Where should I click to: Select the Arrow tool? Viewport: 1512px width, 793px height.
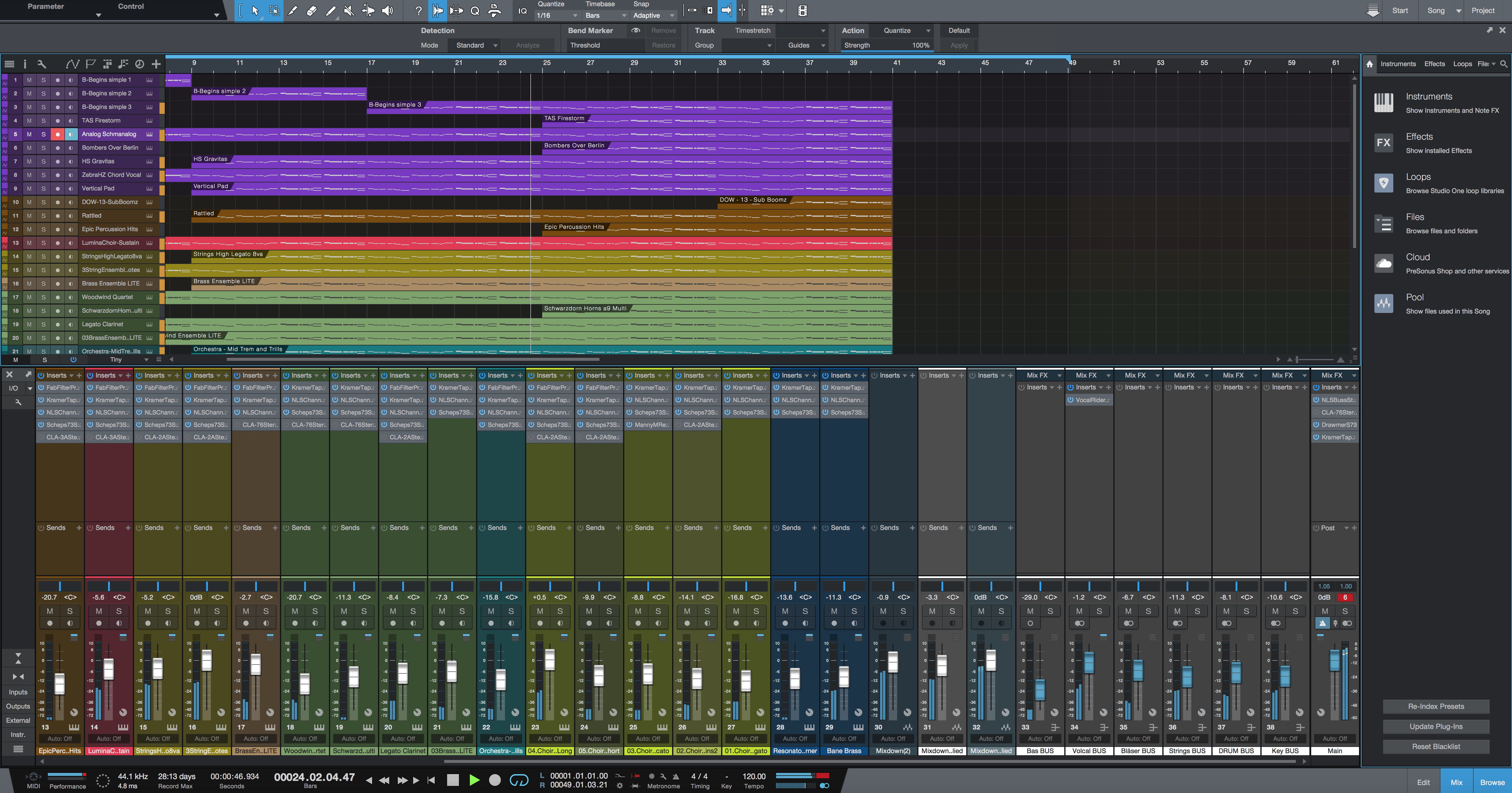tap(255, 11)
